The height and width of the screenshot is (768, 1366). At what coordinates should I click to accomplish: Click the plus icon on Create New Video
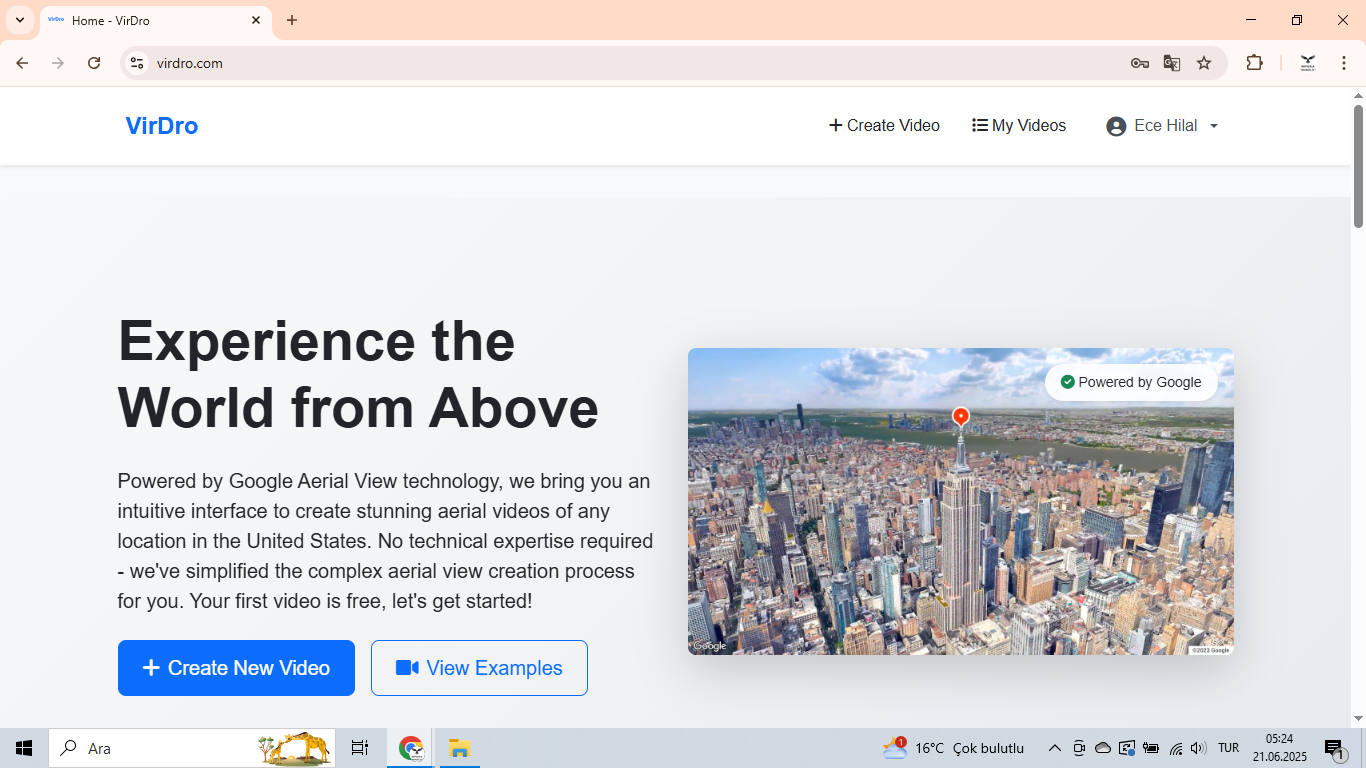(x=151, y=668)
